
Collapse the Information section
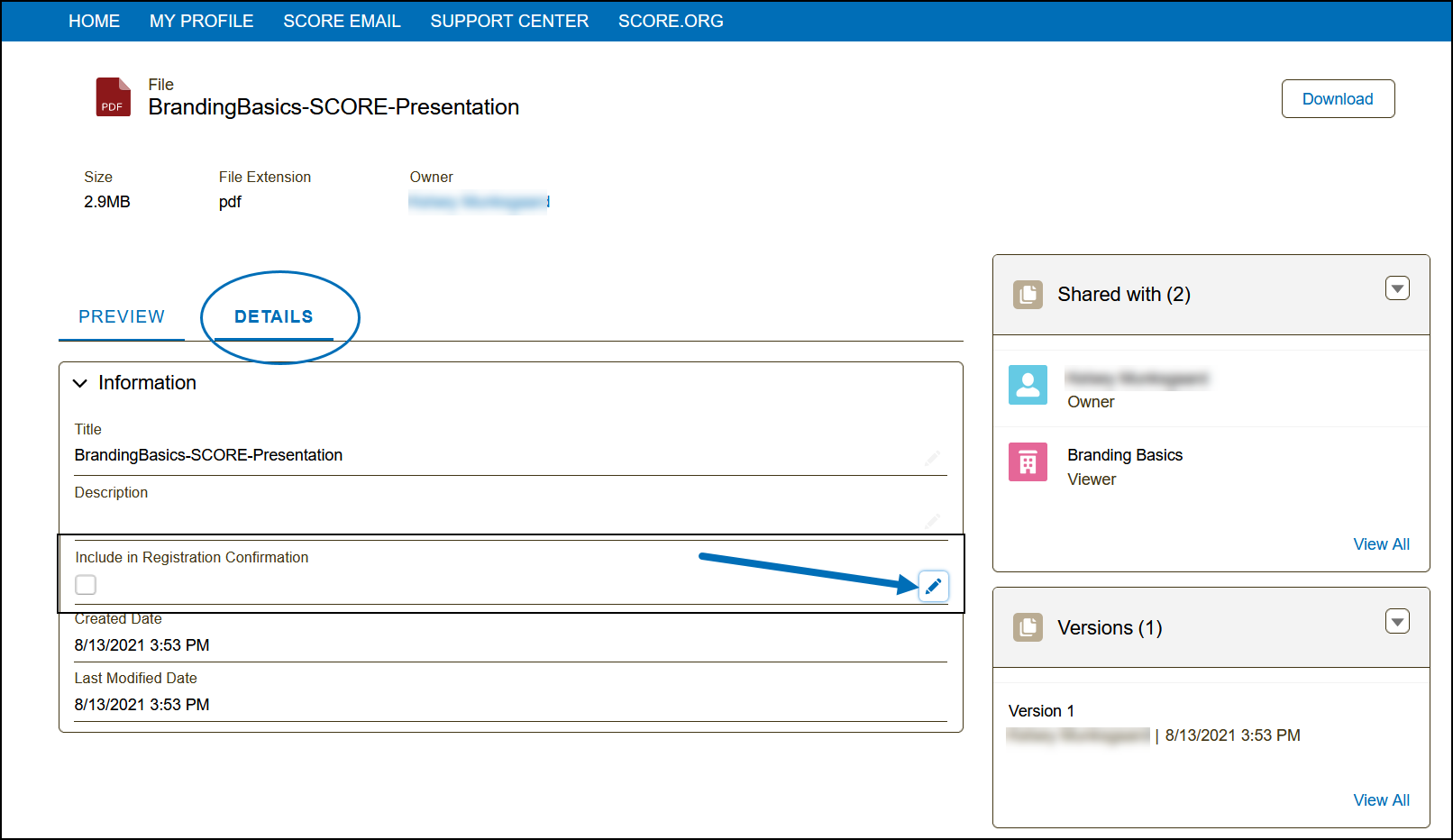tap(80, 383)
